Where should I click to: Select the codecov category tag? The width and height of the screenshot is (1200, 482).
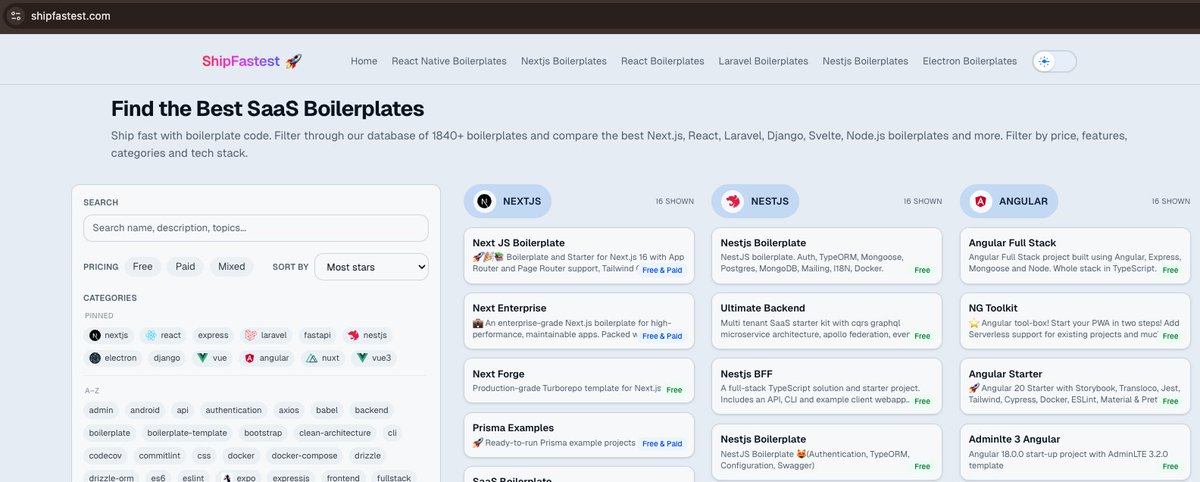pos(105,456)
